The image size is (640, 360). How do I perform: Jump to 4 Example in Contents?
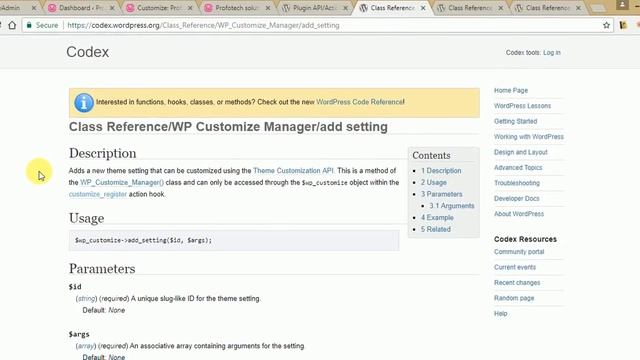coord(437,218)
